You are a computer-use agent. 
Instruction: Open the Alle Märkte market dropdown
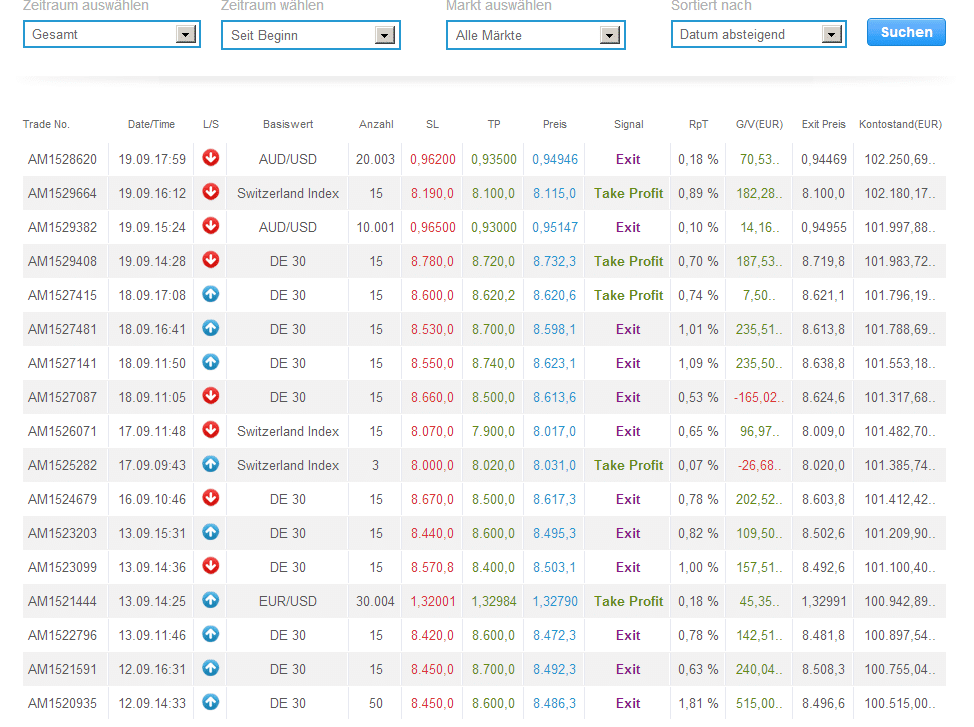click(535, 35)
